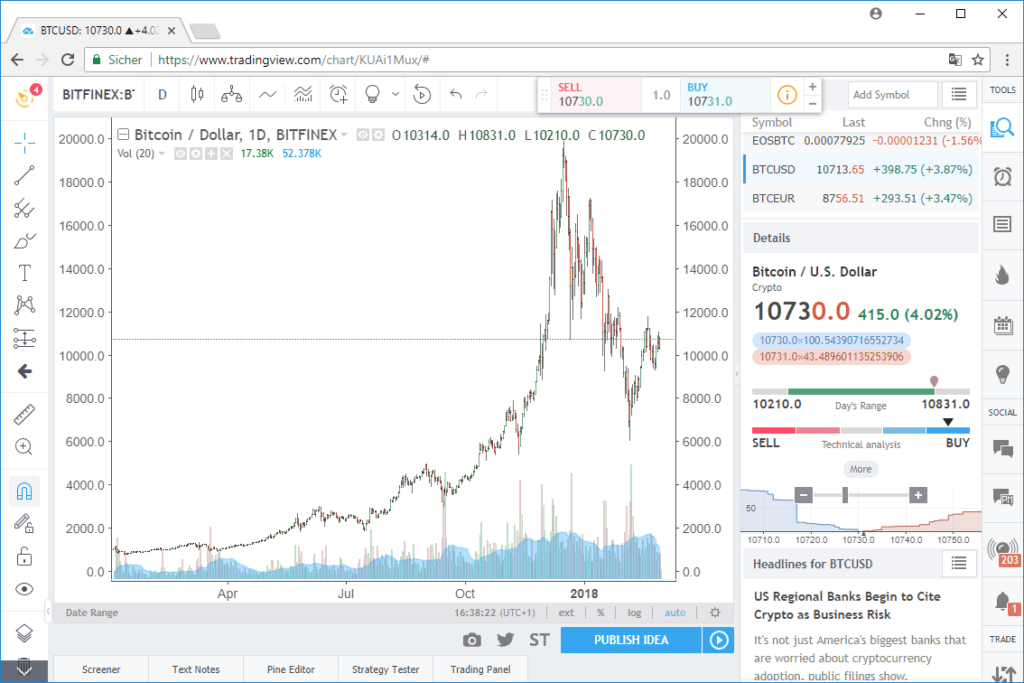Toggle Vol indicator visibility eye
Image resolution: width=1024 pixels, height=683 pixels.
click(x=180, y=153)
